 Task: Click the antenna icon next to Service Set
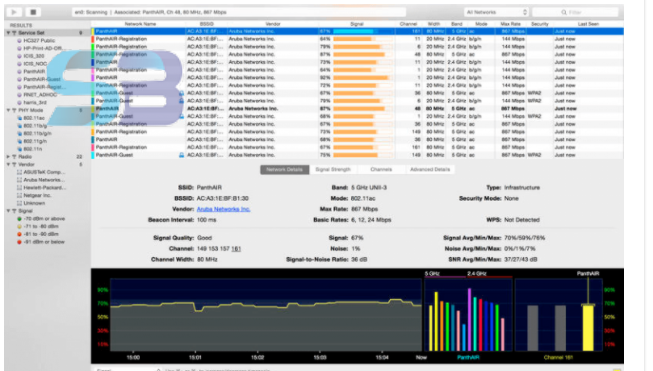click(14, 33)
